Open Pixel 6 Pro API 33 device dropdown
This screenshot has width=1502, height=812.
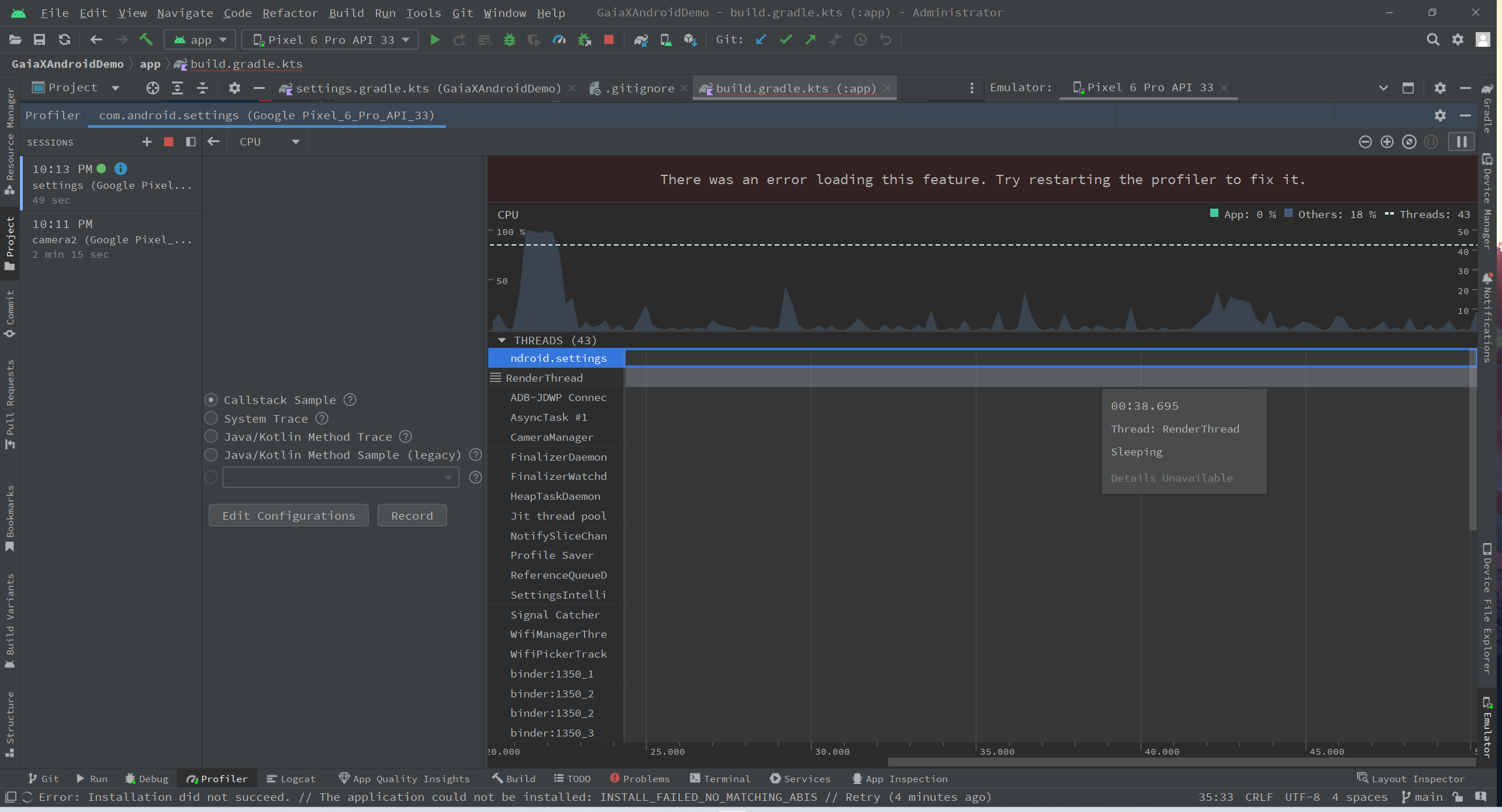pos(330,40)
